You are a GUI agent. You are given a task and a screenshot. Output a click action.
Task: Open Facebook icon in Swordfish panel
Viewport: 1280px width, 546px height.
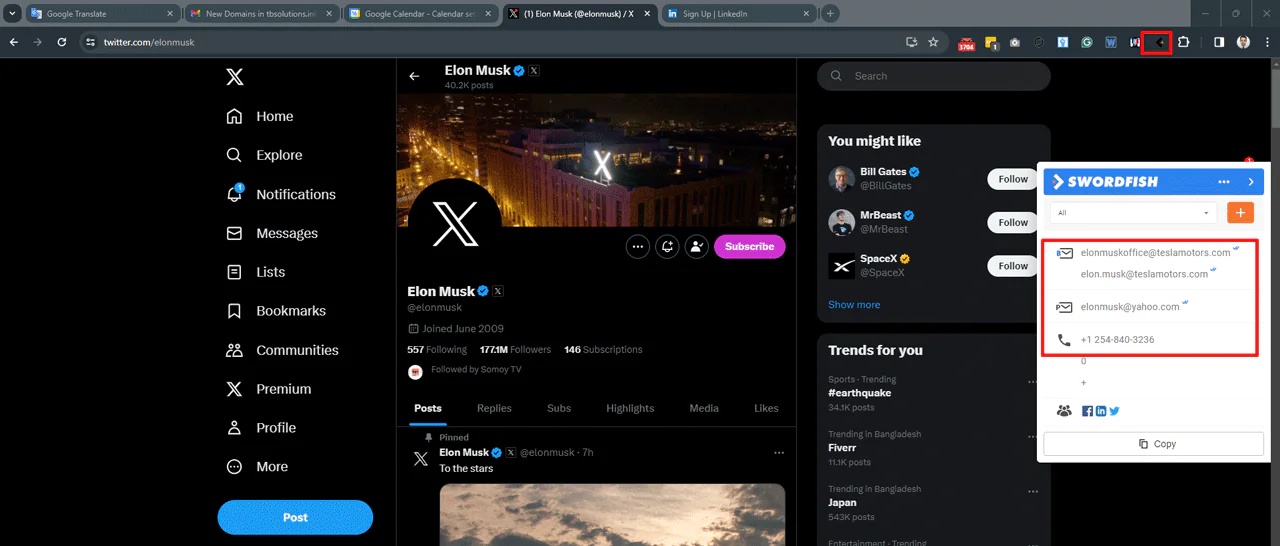coord(1087,411)
